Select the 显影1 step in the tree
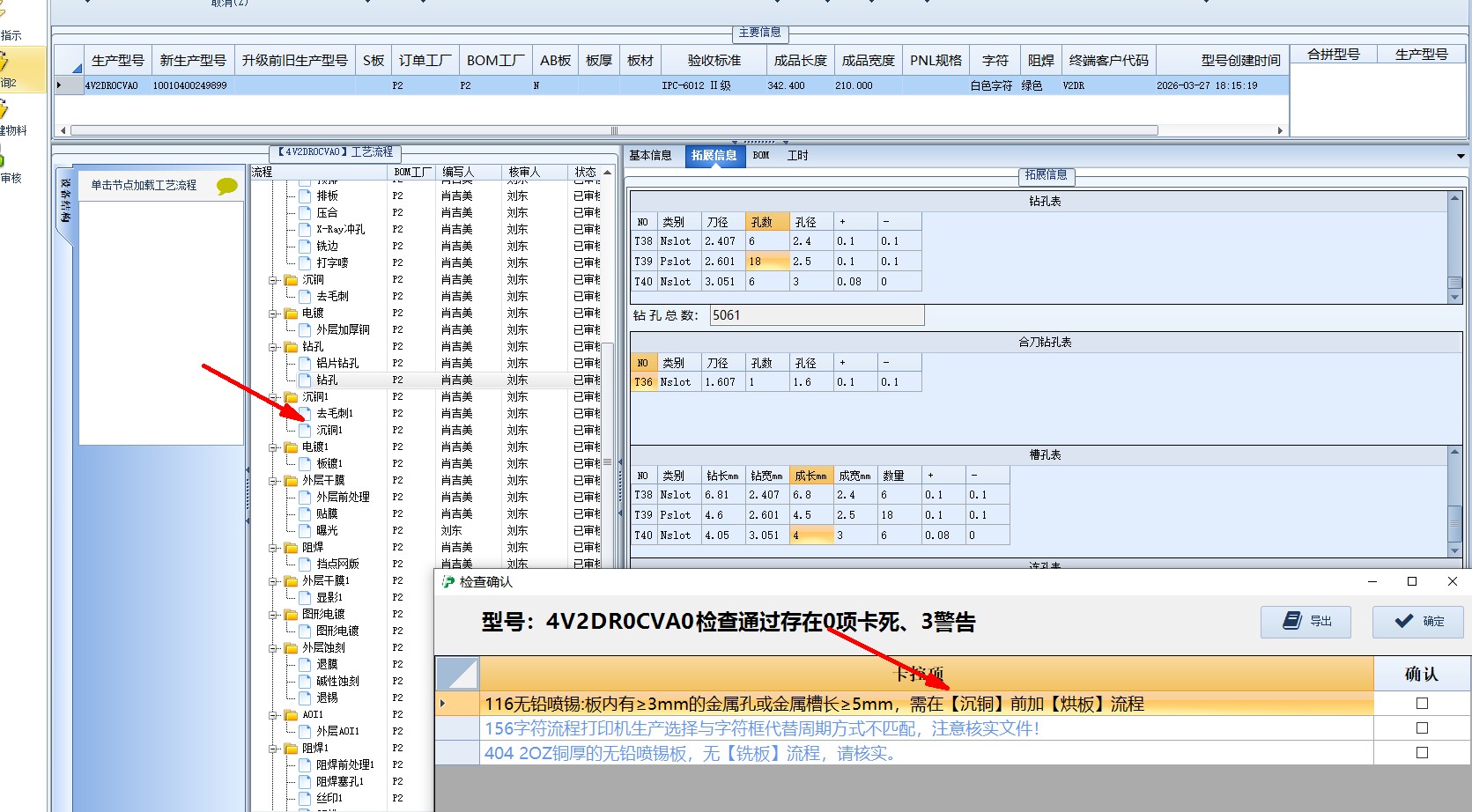 point(329,598)
